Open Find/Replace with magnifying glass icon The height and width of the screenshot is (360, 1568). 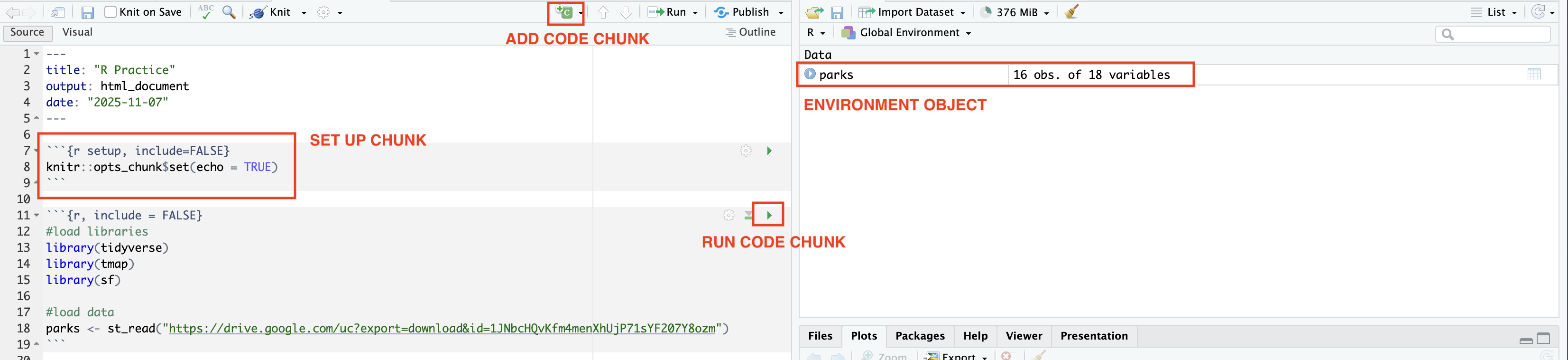229,12
